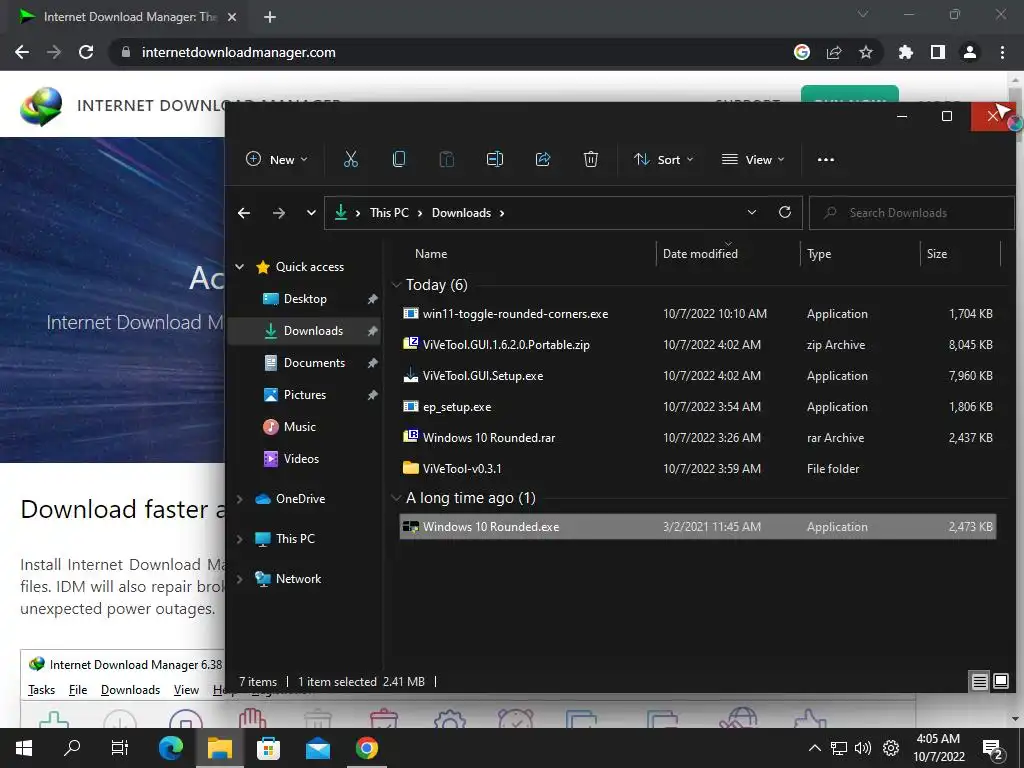Collapse the Quick access tree node
Viewport: 1024px width, 768px height.
[240, 266]
